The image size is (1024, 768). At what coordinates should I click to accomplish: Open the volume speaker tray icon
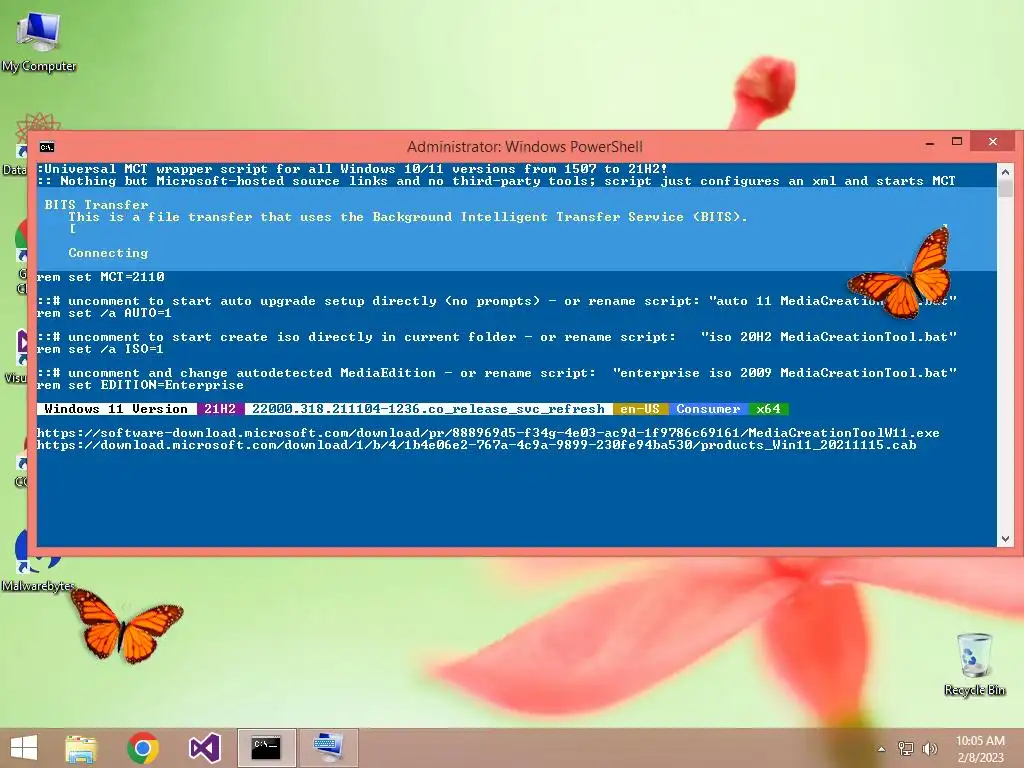[x=930, y=748]
